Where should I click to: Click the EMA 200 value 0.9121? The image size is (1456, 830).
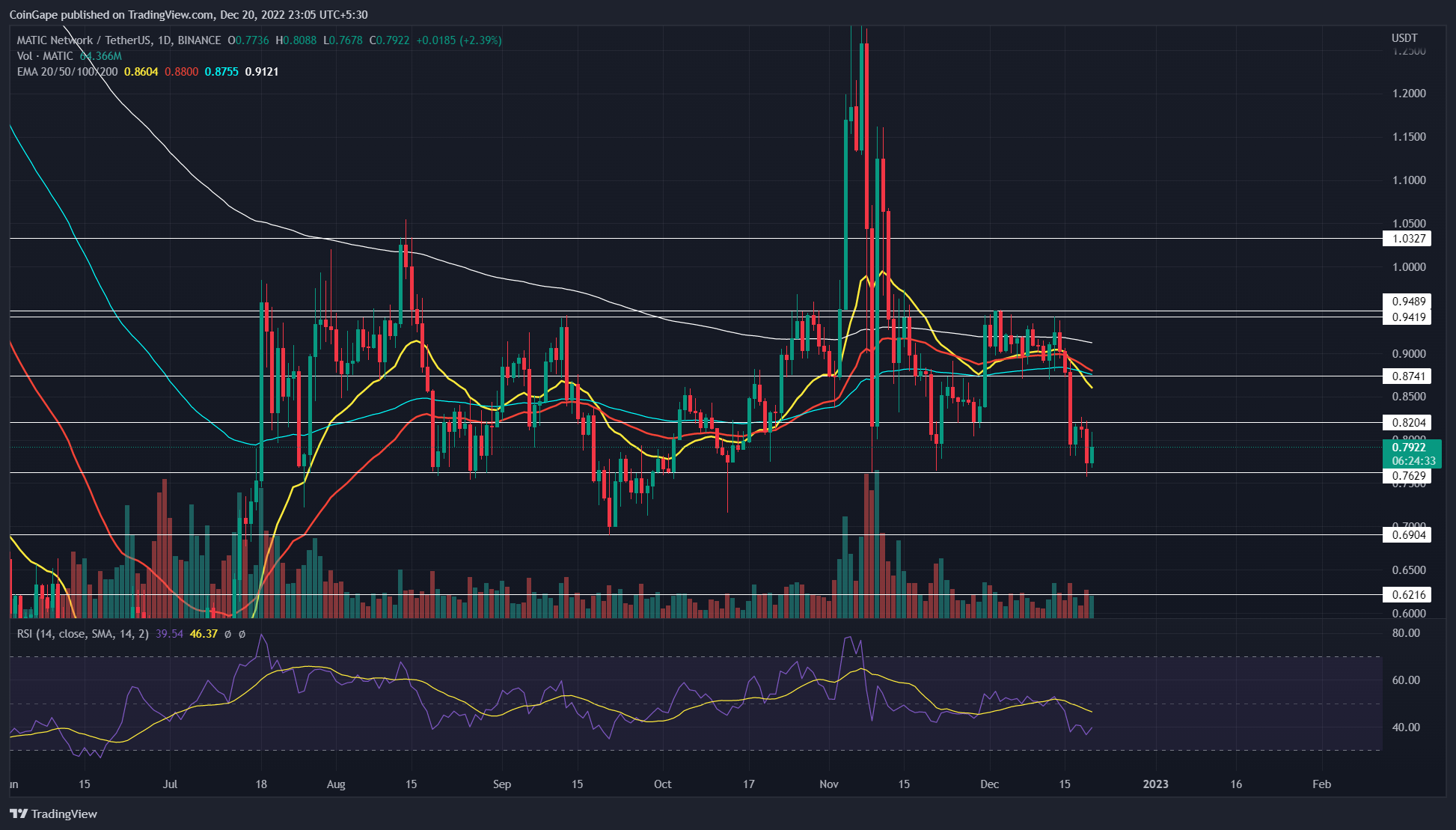click(262, 72)
